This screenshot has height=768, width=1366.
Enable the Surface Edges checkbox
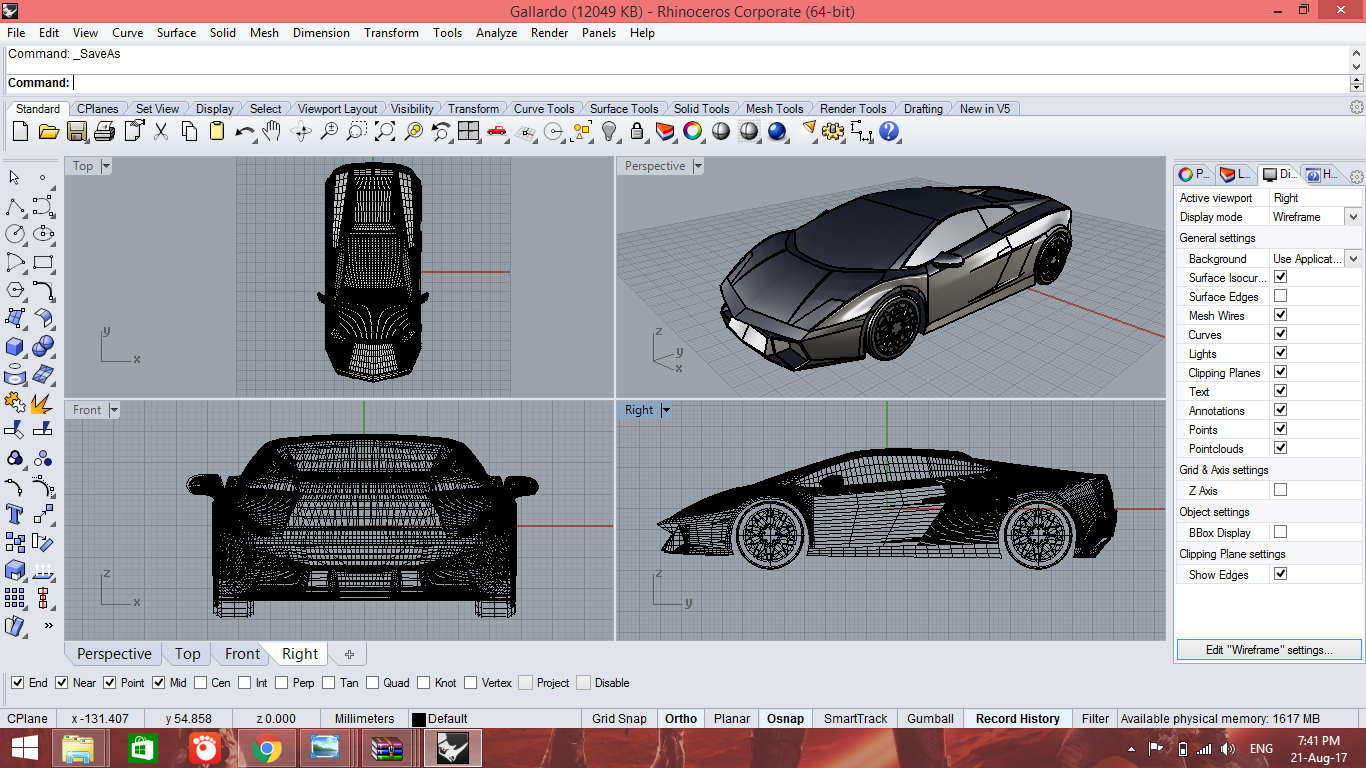pos(1280,297)
